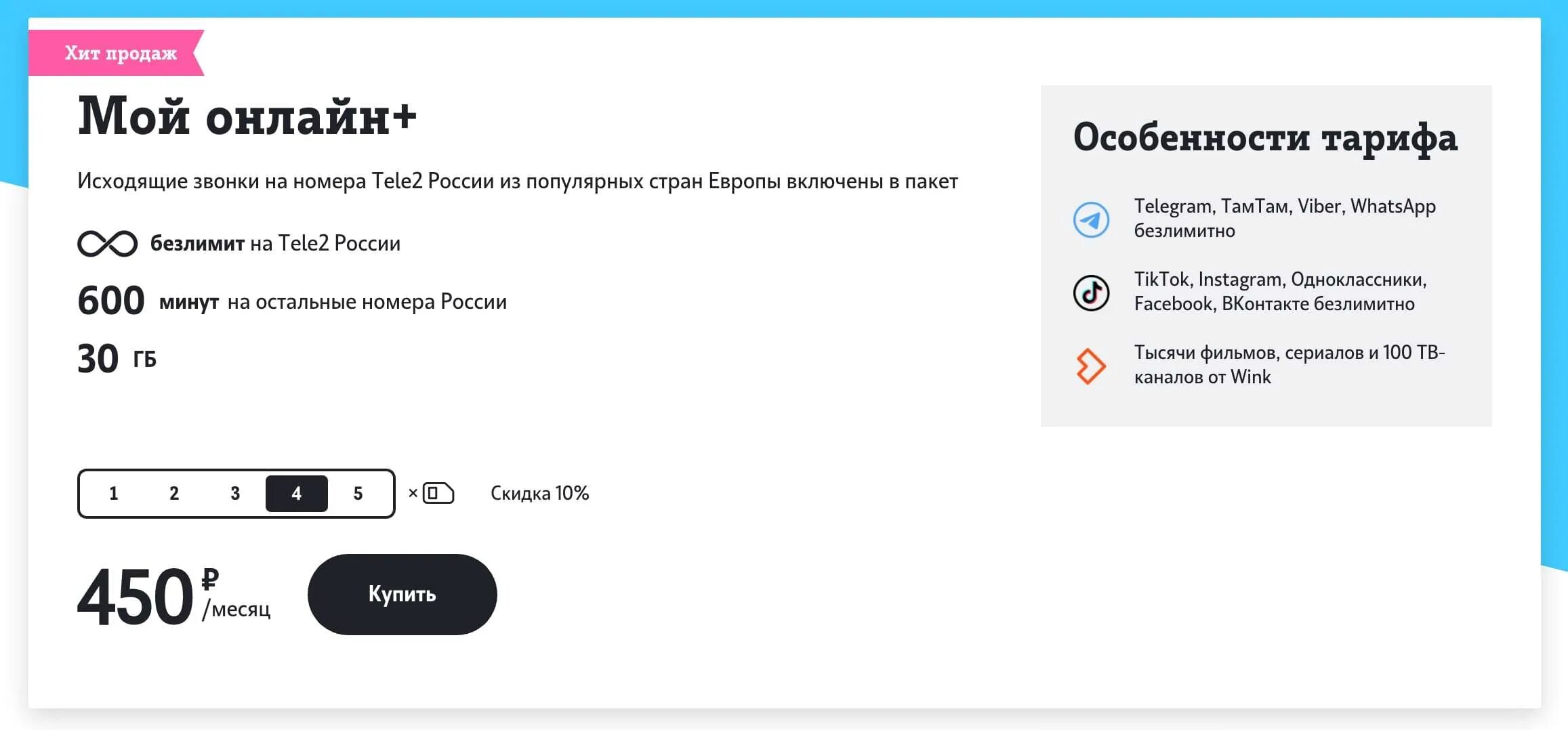Click the infinity unlimited icon
1568x730 pixels.
click(x=107, y=244)
